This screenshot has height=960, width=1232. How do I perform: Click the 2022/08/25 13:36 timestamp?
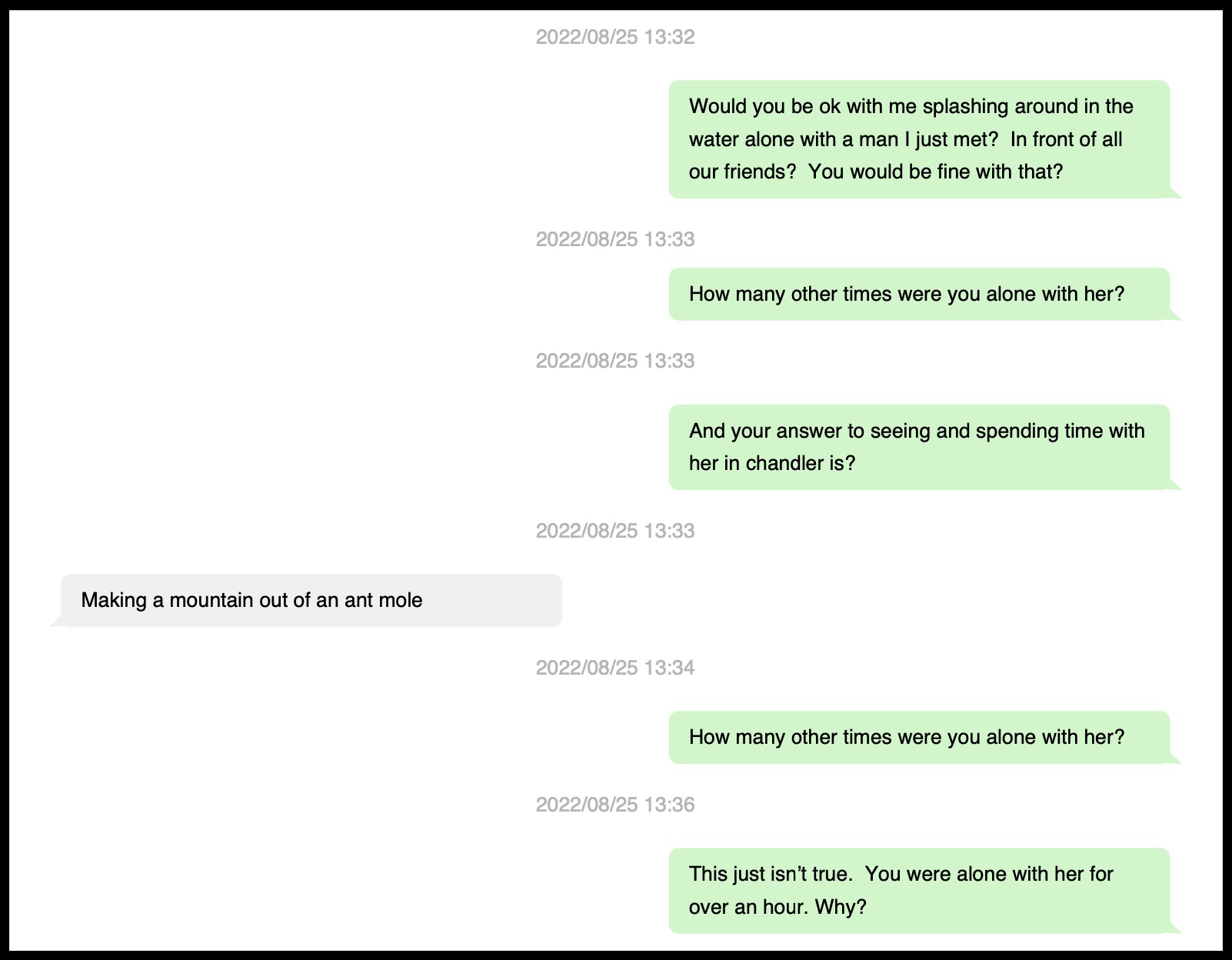click(x=614, y=805)
